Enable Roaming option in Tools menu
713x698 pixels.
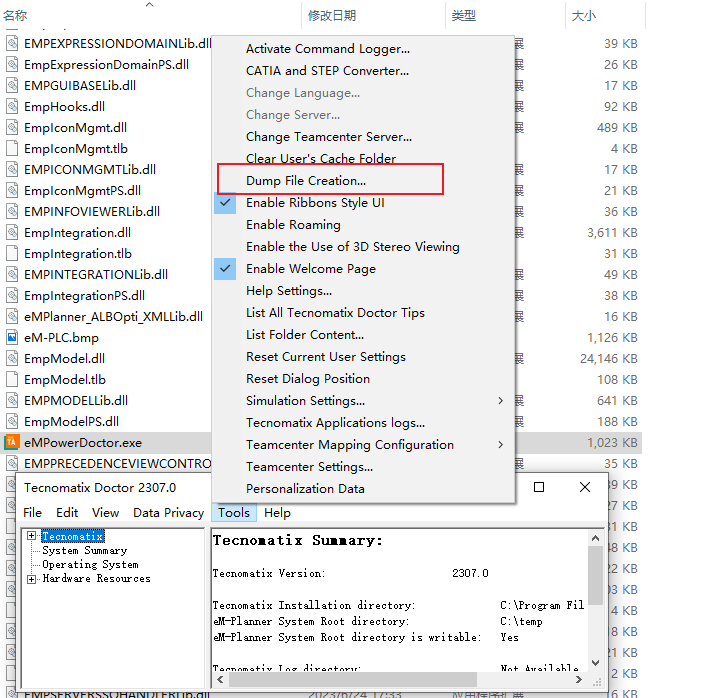click(293, 225)
